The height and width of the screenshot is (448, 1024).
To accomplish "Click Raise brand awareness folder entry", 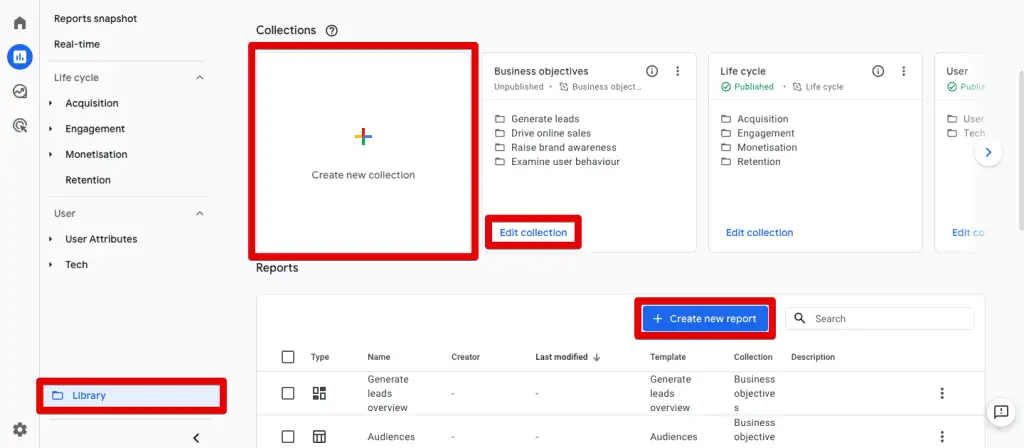I will [555, 148].
